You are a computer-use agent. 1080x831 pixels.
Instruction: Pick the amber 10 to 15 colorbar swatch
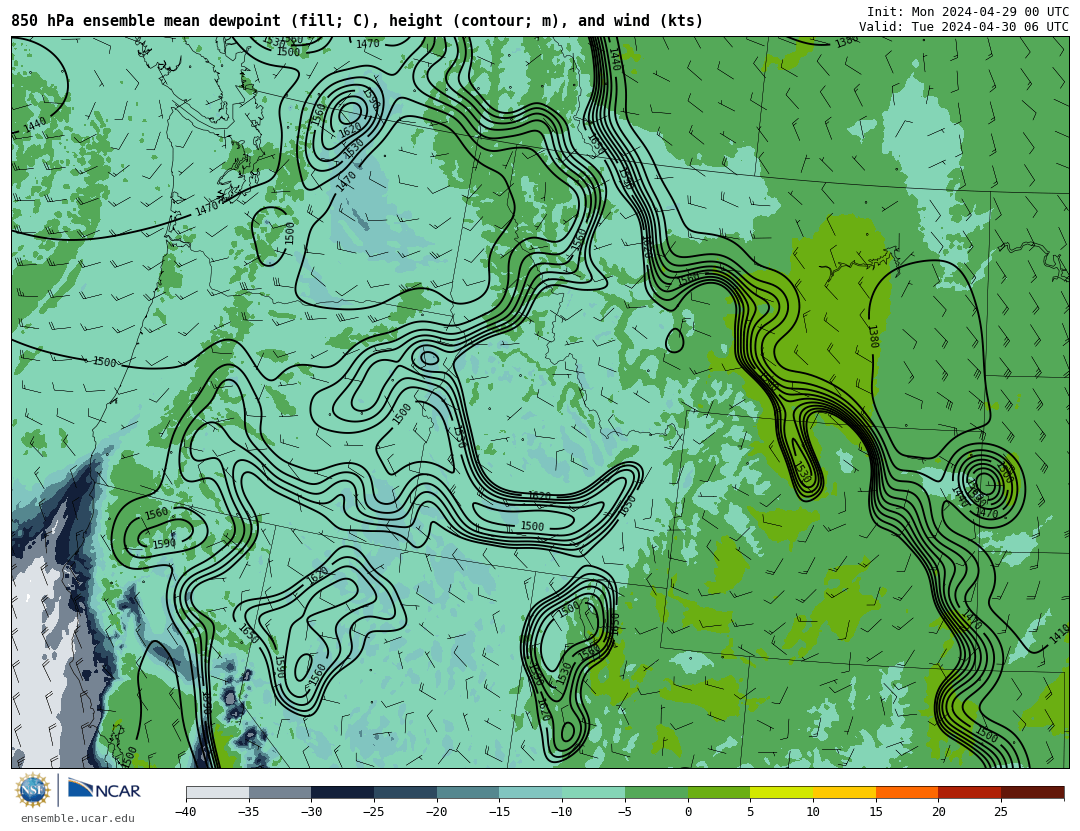844,792
